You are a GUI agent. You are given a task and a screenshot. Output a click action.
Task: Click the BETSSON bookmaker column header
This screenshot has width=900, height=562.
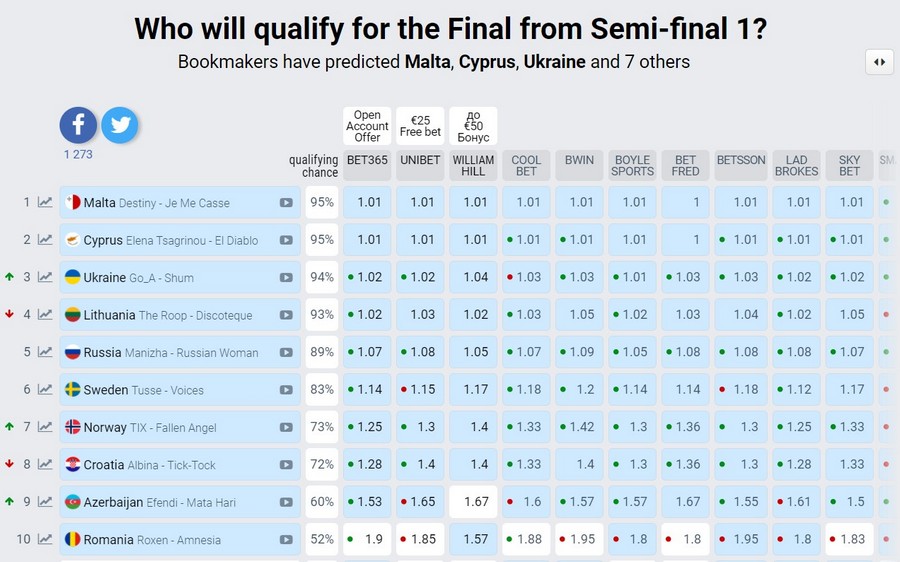pos(741,165)
